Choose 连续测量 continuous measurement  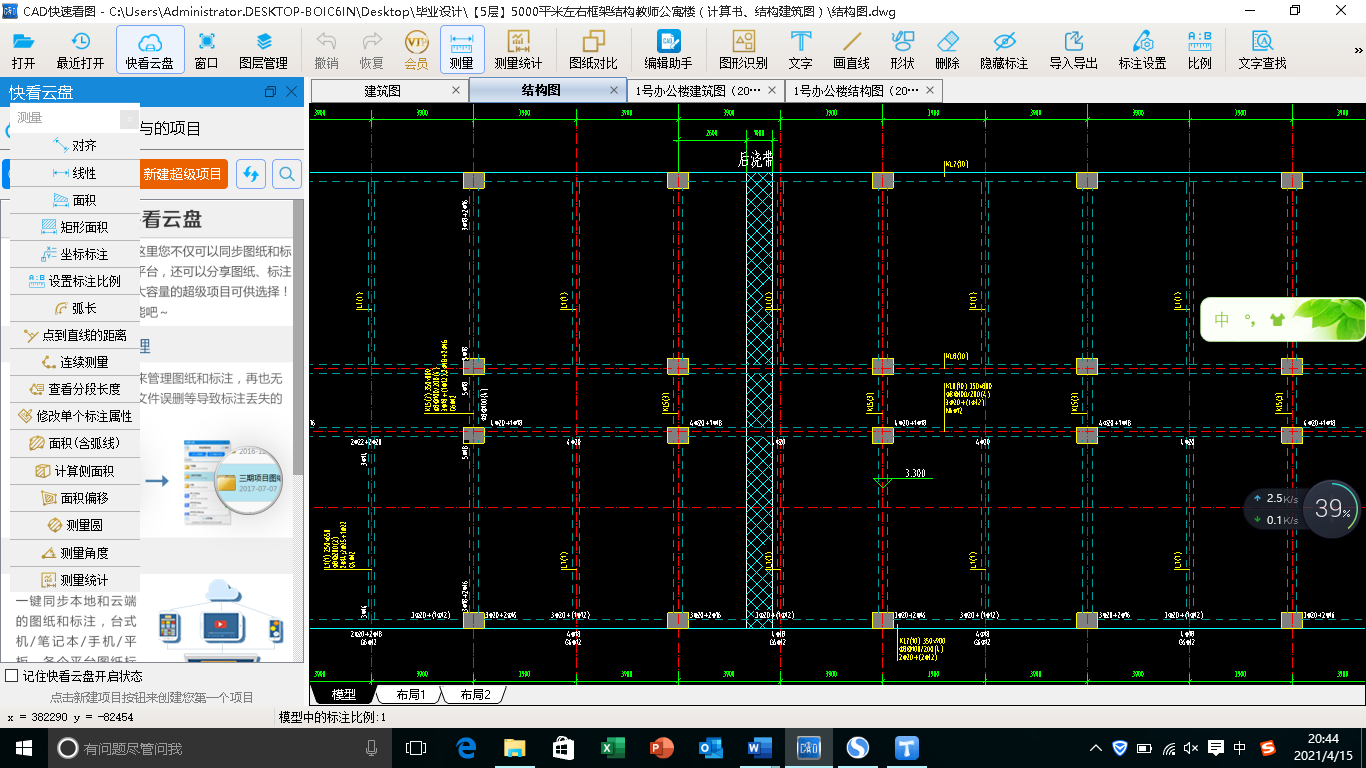pyautogui.click(x=75, y=362)
